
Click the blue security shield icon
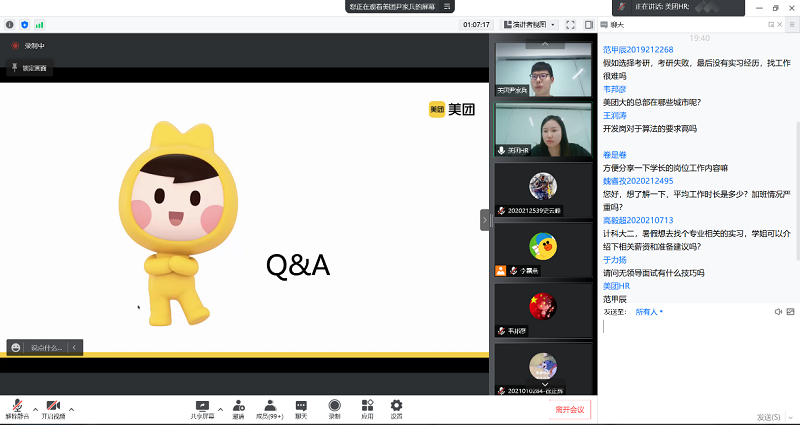(x=24, y=24)
